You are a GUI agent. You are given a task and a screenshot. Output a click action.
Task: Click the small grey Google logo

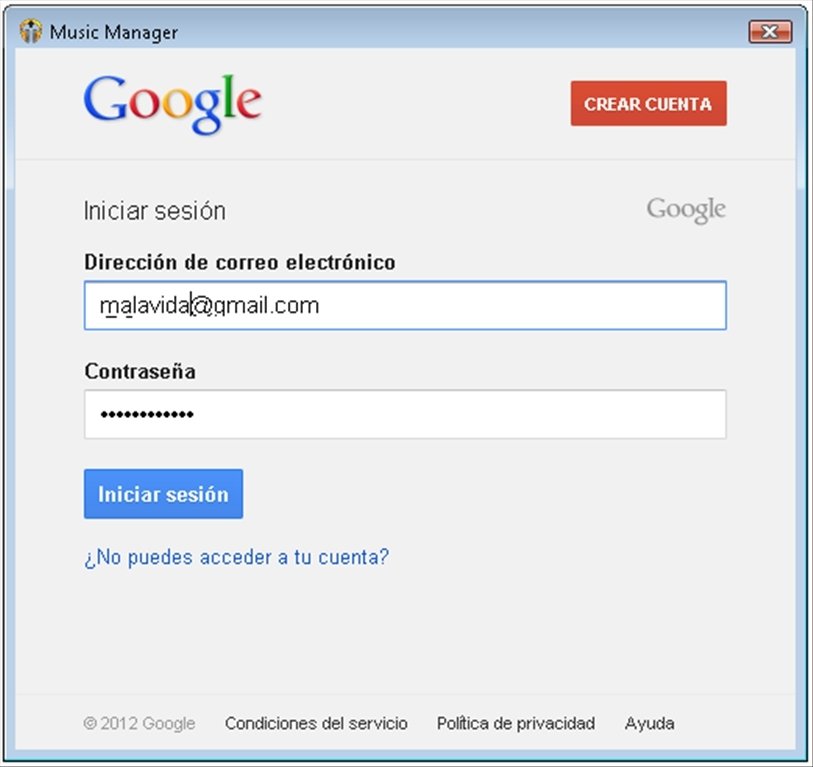(685, 210)
